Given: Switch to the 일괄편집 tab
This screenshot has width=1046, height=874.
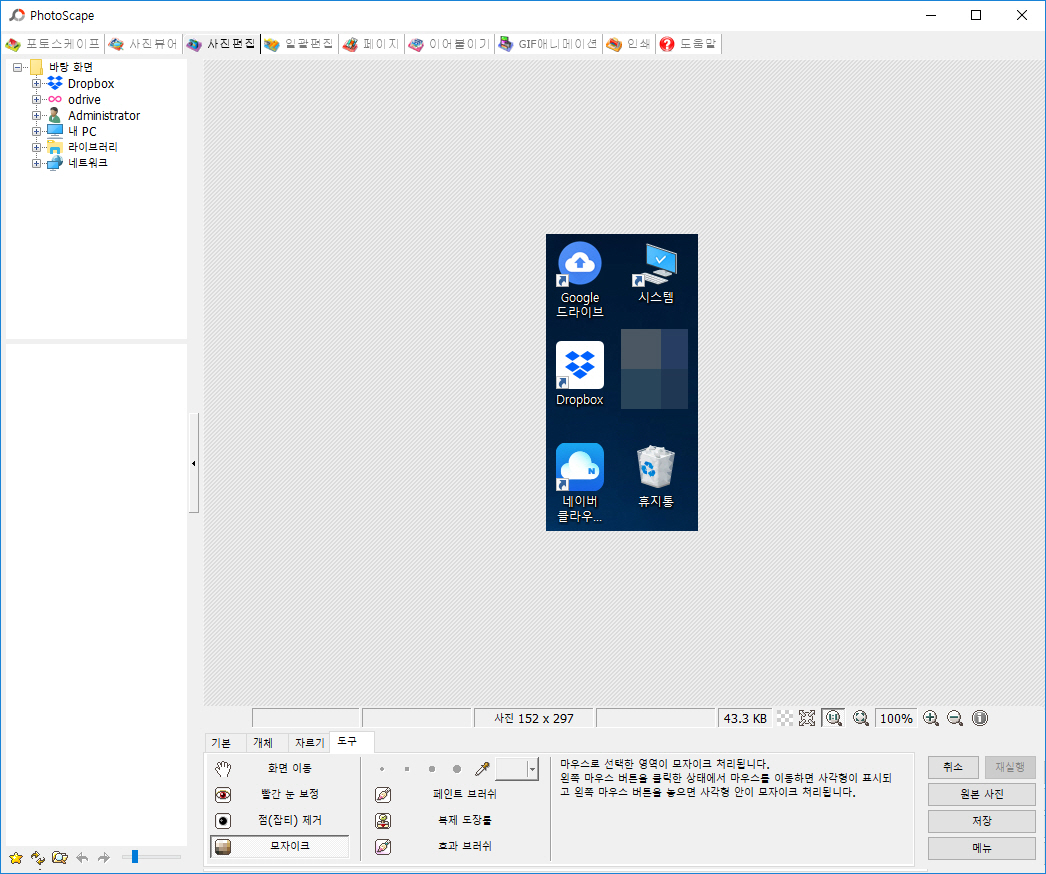Looking at the screenshot, I should pos(299,44).
